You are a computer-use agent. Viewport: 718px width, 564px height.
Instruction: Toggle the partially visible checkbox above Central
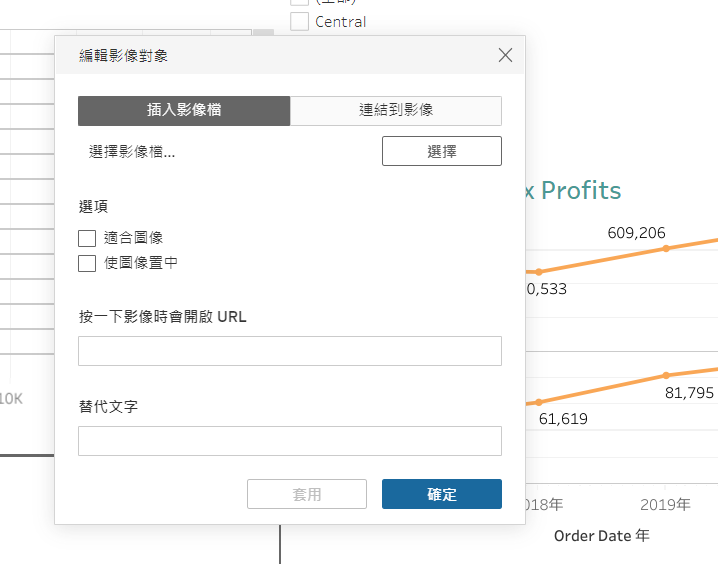point(299,2)
